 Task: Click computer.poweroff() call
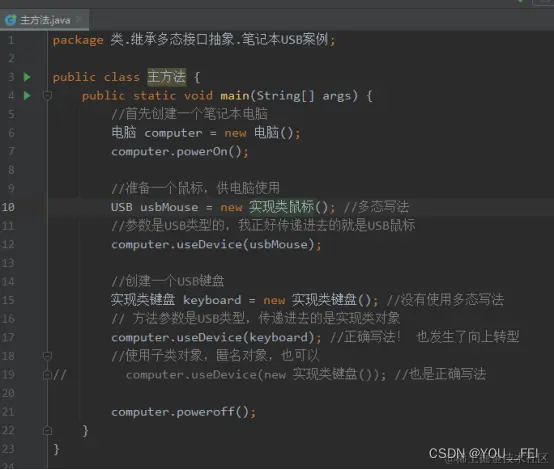tap(183, 412)
